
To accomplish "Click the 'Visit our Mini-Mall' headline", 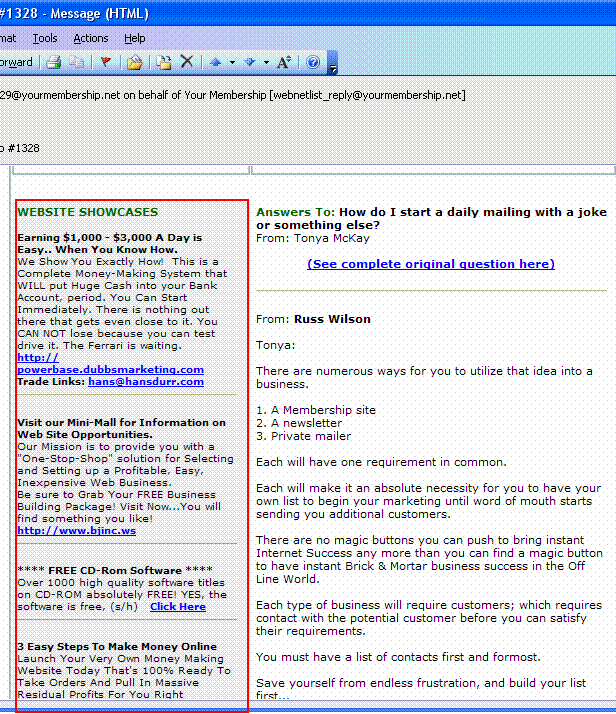I will click(122, 428).
